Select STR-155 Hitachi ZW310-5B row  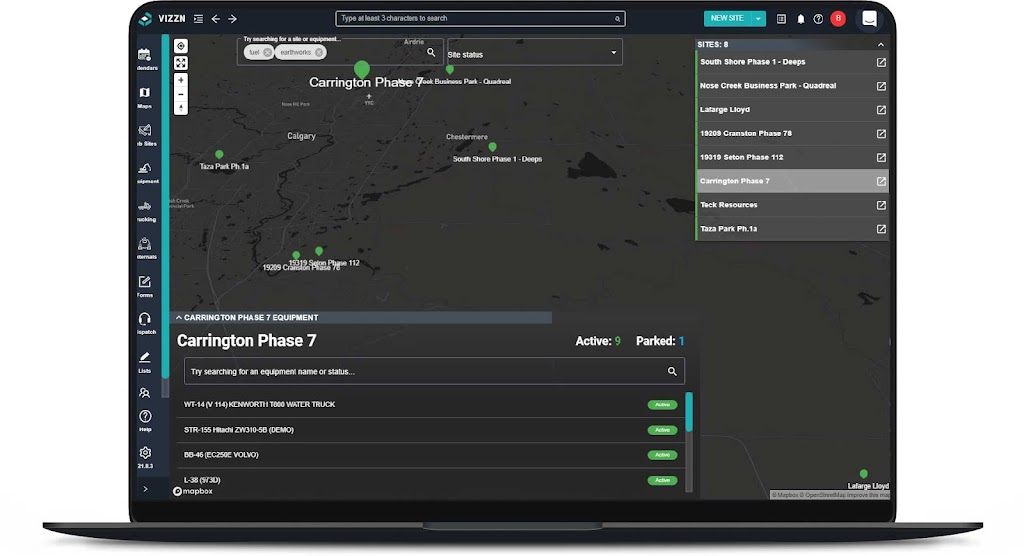(430, 430)
